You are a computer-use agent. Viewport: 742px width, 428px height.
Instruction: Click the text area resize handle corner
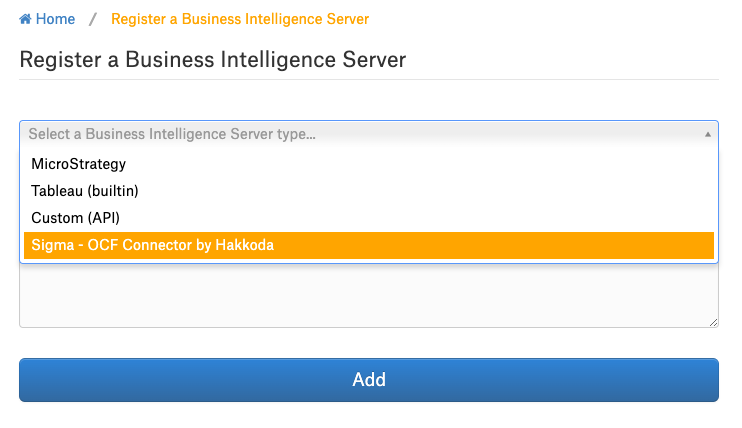click(714, 322)
